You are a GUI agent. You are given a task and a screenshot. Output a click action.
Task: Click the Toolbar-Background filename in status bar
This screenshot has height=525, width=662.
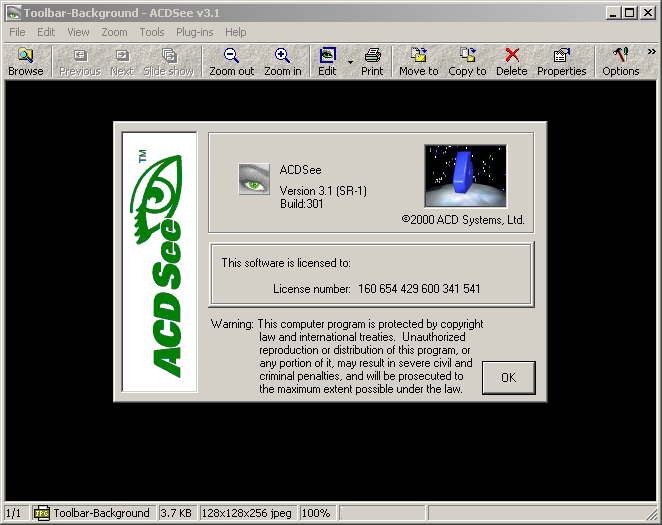(101, 513)
